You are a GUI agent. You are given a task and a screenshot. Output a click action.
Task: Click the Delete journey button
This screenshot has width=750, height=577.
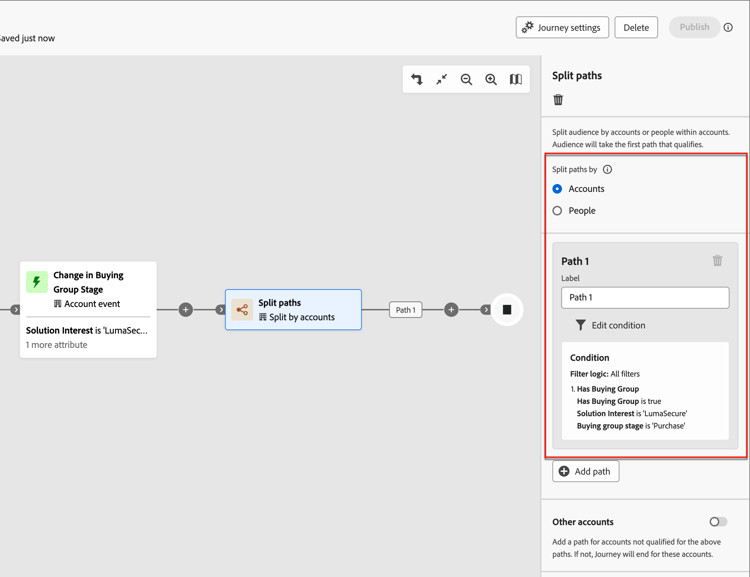coord(636,27)
